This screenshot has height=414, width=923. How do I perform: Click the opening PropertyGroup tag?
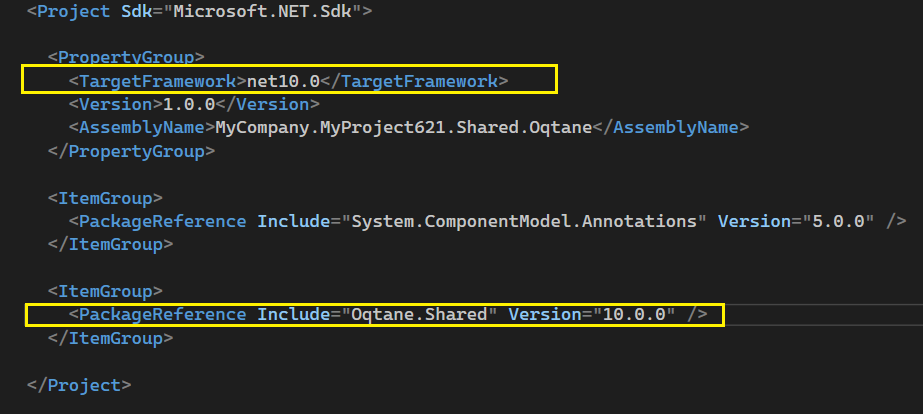click(x=127, y=57)
